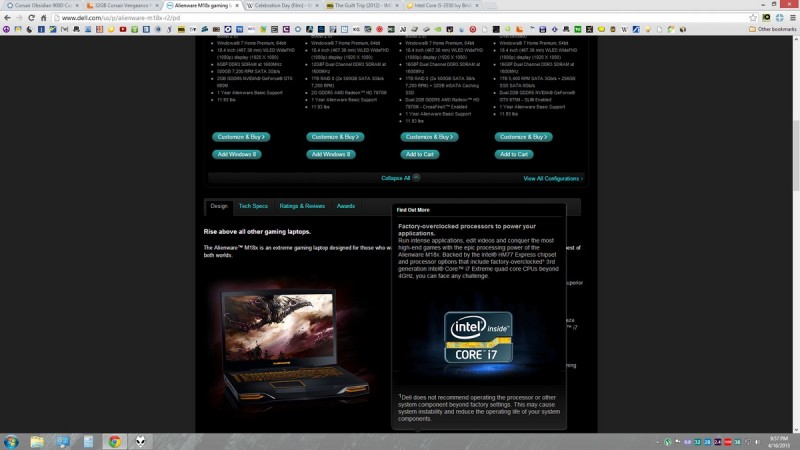This screenshot has width=800, height=450.
Task: Open Chrome menu icon at toolbar end
Action: 791,17
